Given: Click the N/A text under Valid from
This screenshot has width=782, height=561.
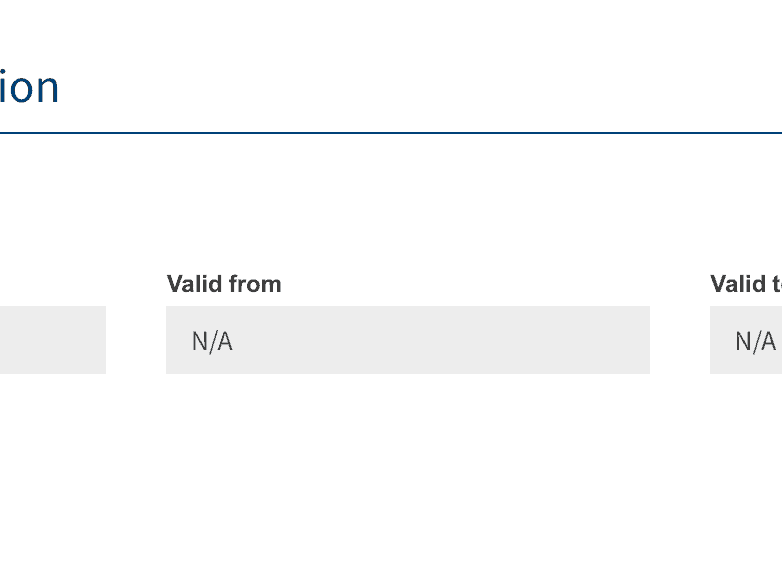Looking at the screenshot, I should [x=212, y=341].
